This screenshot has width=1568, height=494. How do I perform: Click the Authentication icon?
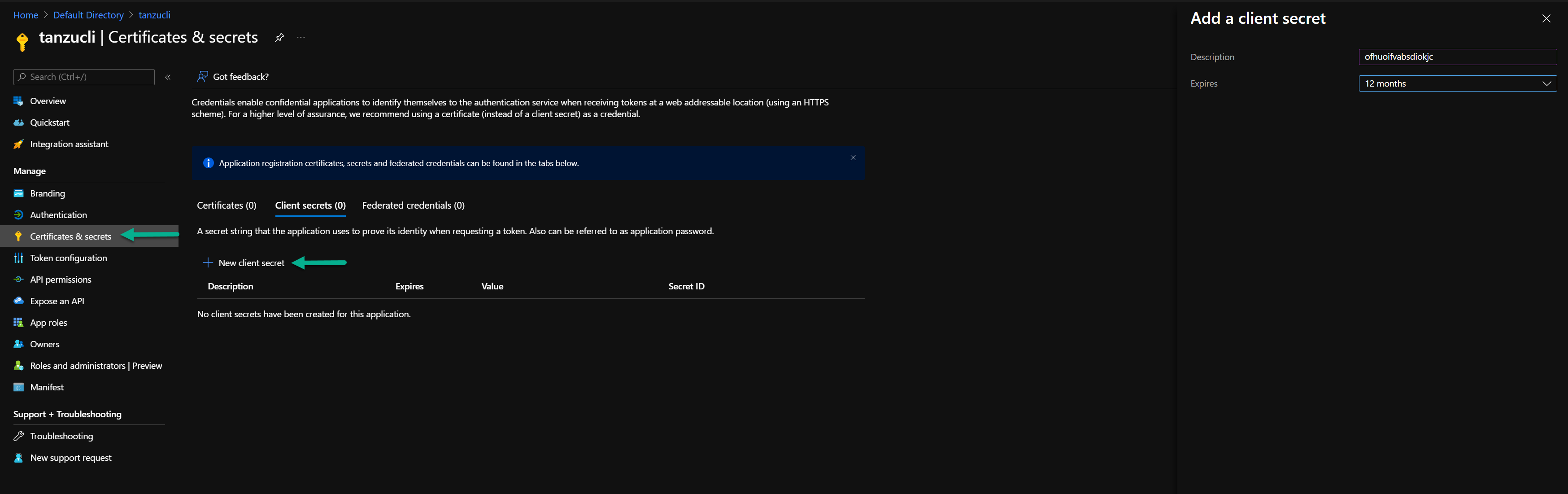pyautogui.click(x=18, y=215)
